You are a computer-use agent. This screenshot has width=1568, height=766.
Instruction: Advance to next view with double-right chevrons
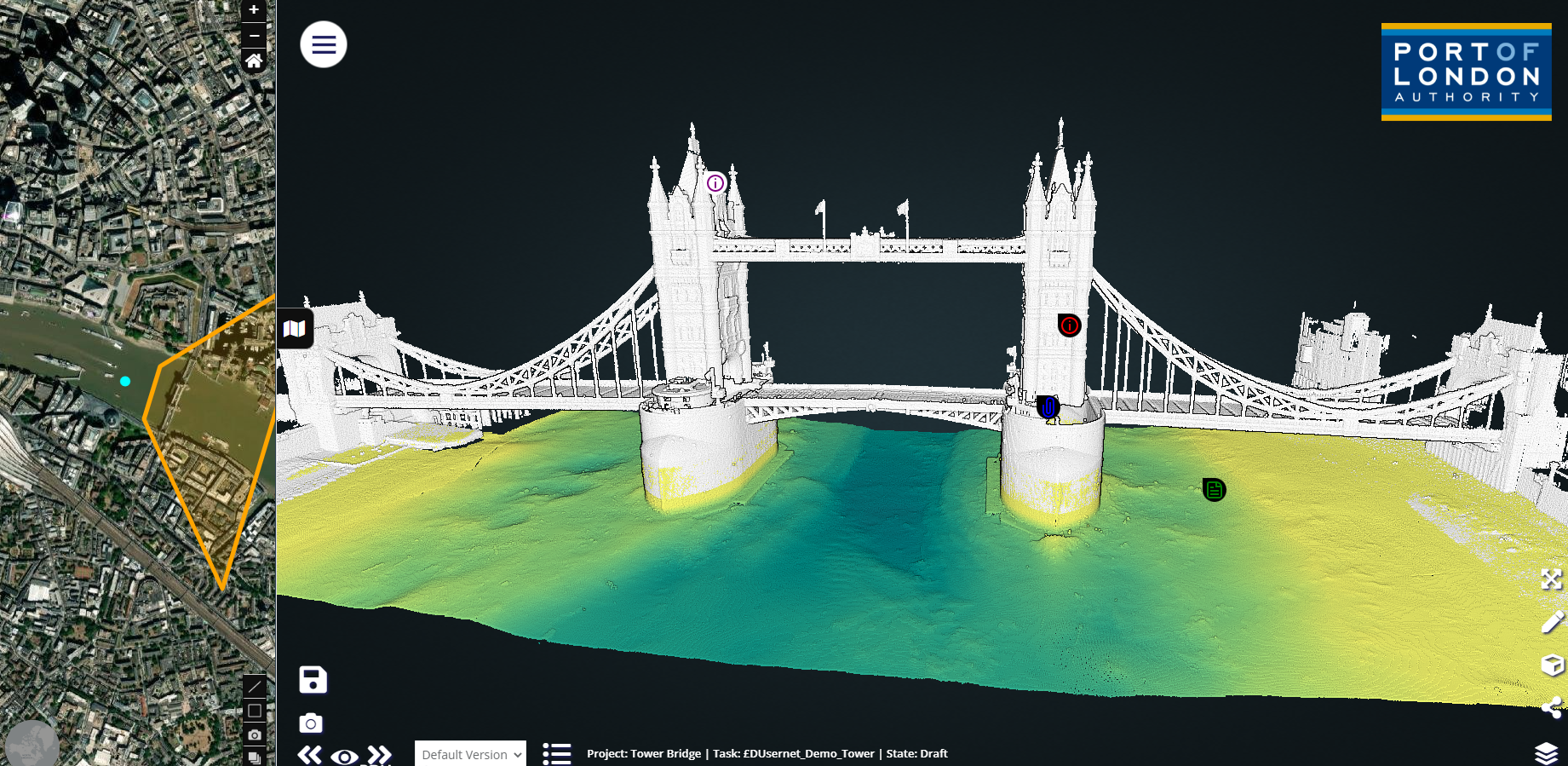(x=379, y=754)
